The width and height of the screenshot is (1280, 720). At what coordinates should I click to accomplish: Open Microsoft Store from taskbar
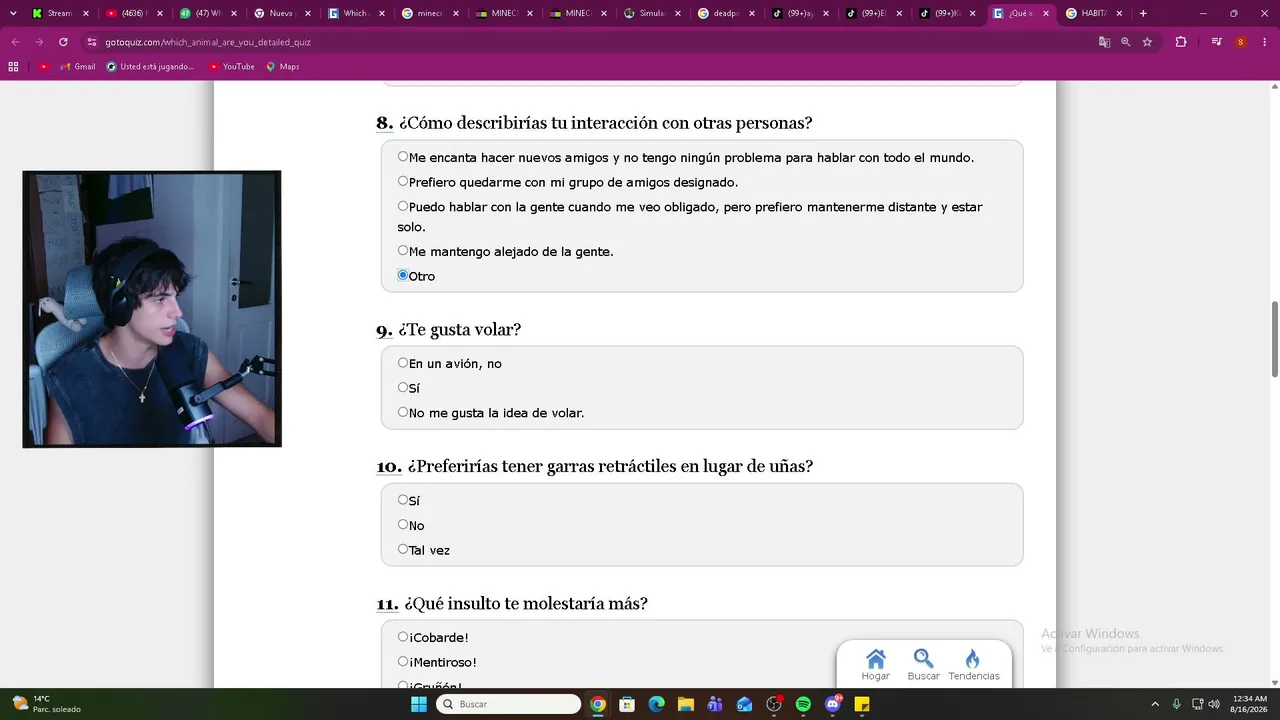tap(627, 704)
